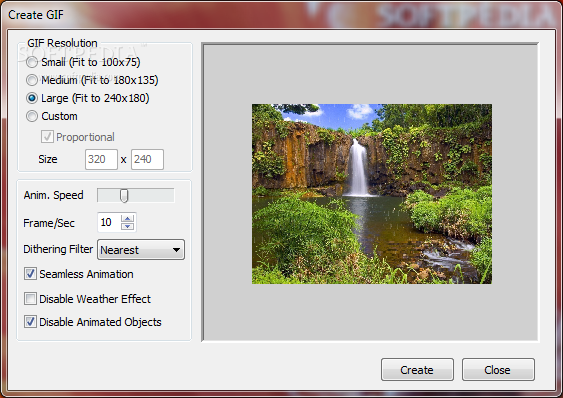
Task: Click the Anim. Speed label
Action: pyautogui.click(x=53, y=195)
